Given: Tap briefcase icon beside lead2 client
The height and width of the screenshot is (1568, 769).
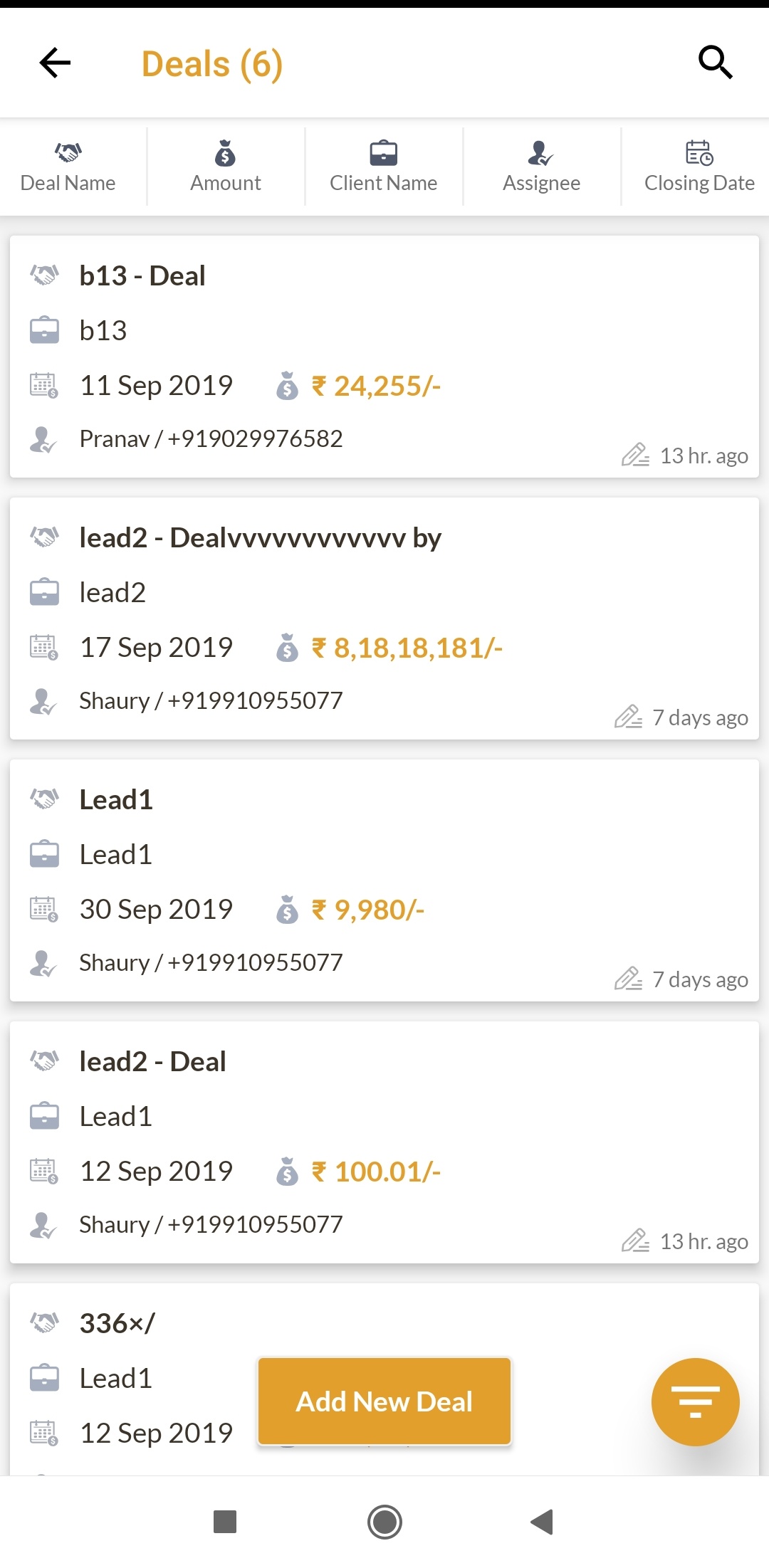Looking at the screenshot, I should point(44,592).
